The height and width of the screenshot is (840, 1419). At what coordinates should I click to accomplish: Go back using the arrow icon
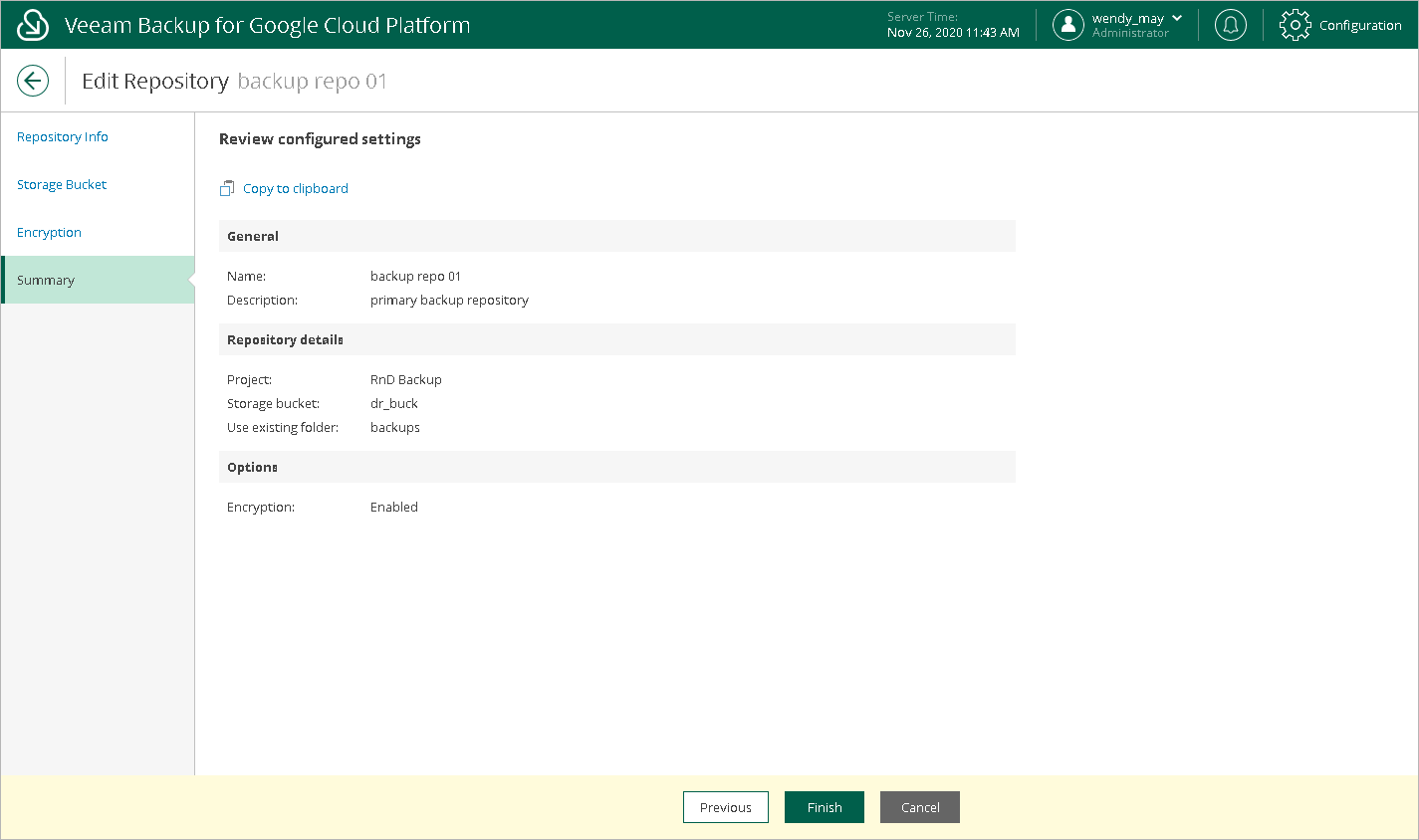[x=33, y=81]
